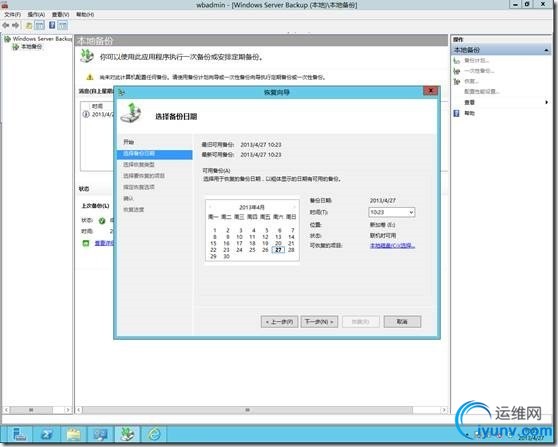The height and width of the screenshot is (447, 558).
Task: Click the main pane horizontal scrollbar thumb
Action: coord(248,410)
